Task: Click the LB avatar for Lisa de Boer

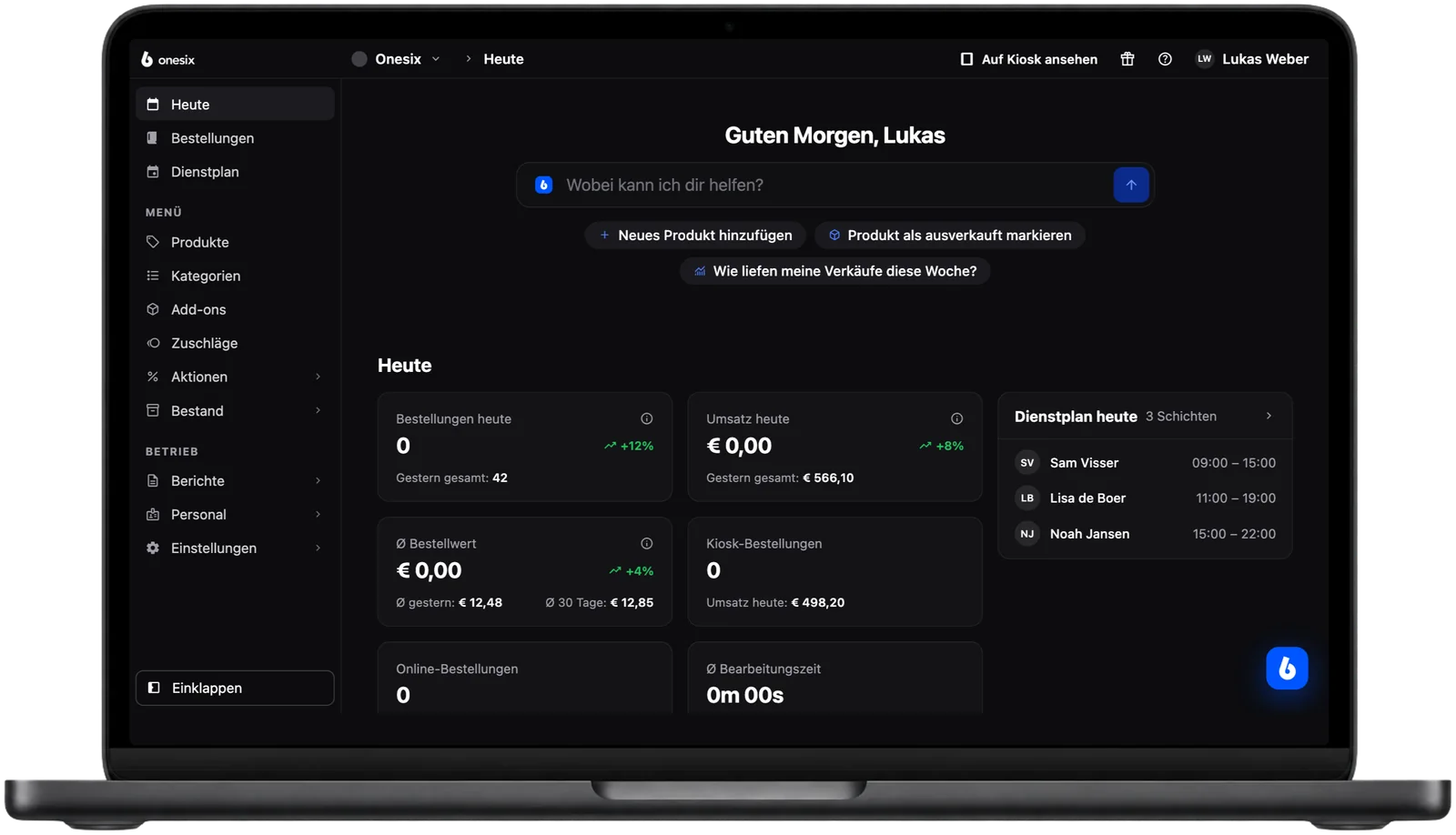Action: click(x=1026, y=498)
